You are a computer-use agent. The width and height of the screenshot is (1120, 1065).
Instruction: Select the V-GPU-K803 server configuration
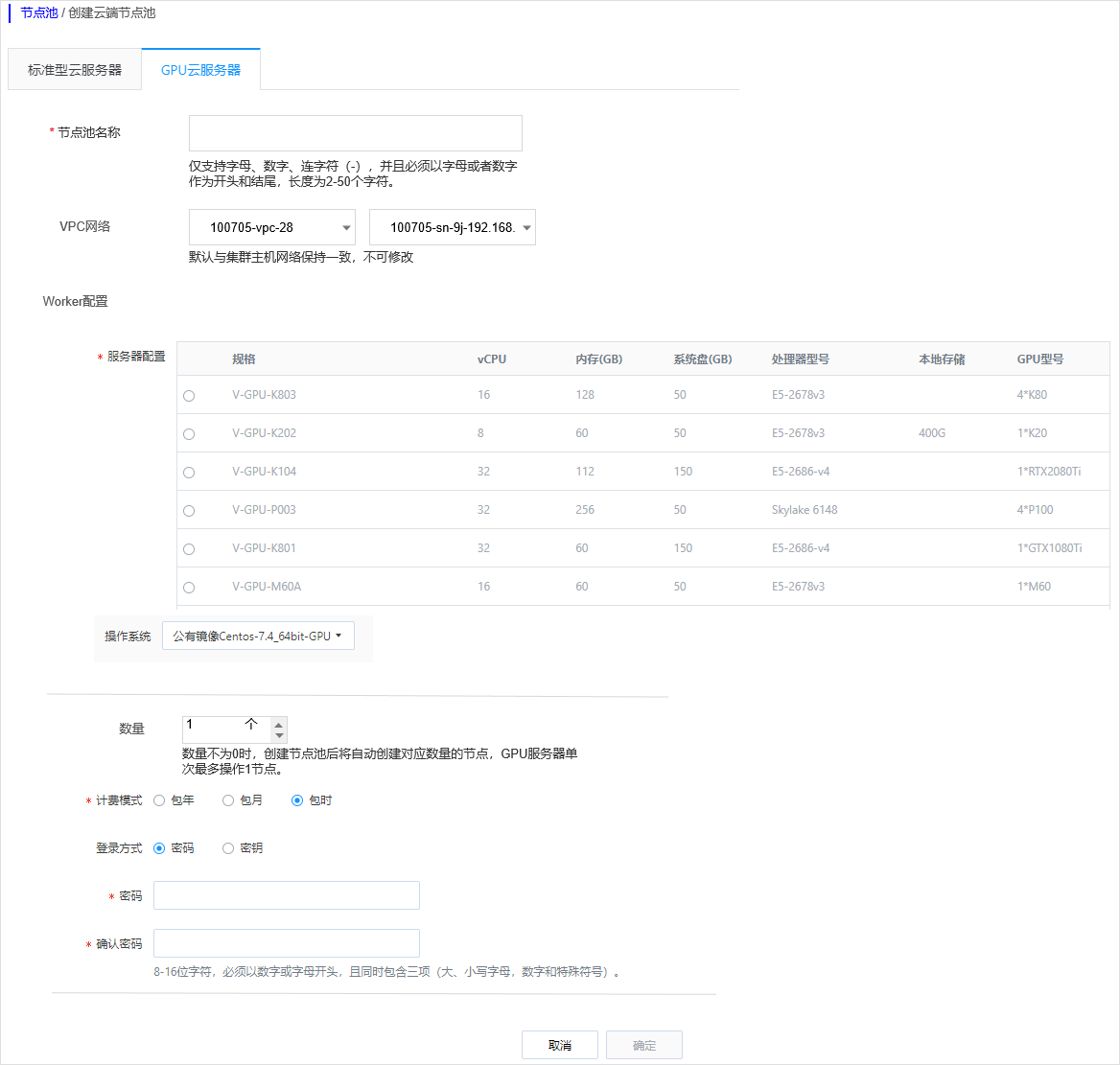click(x=188, y=394)
